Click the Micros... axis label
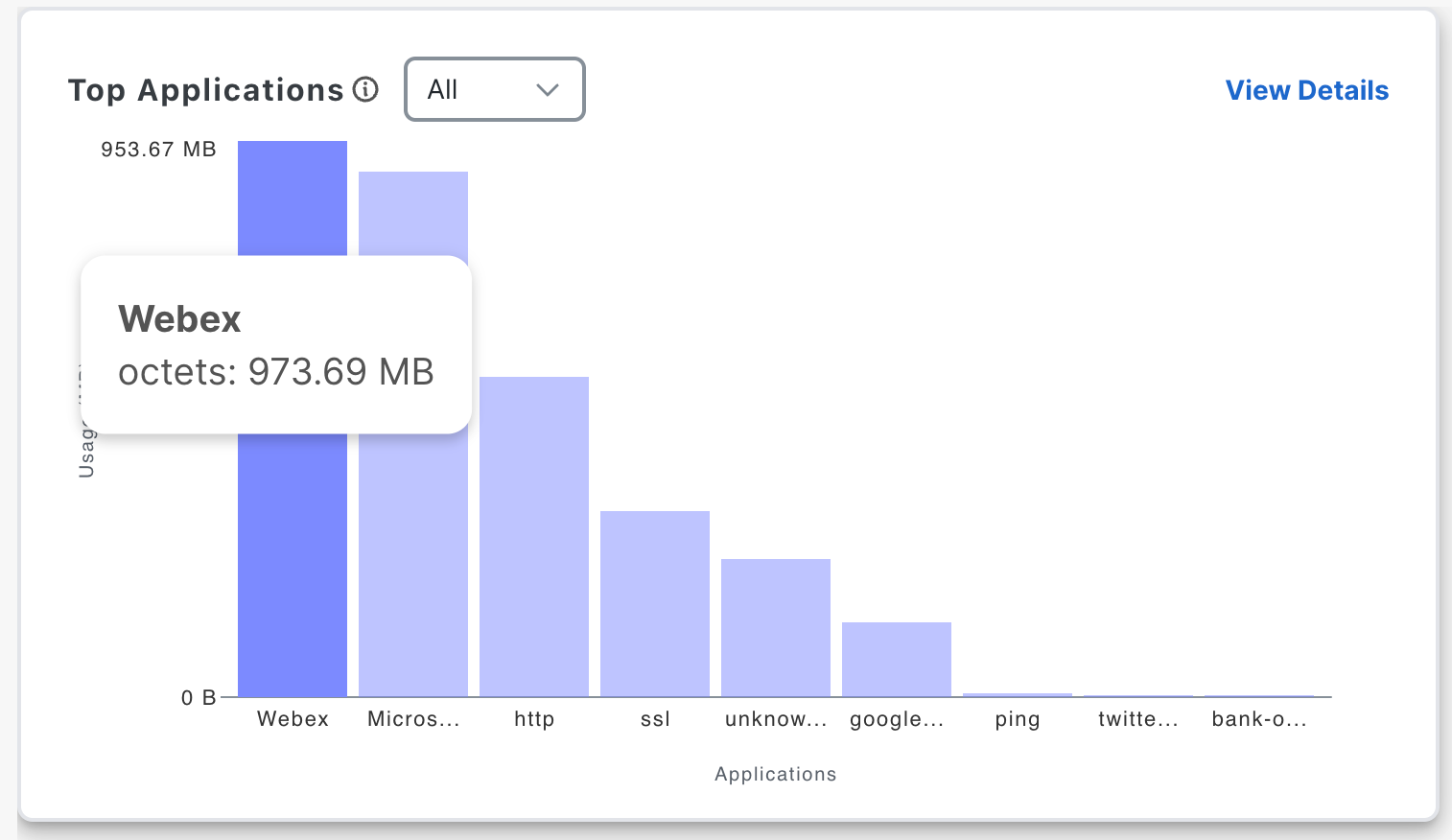Image resolution: width=1452 pixels, height=840 pixels. (413, 719)
